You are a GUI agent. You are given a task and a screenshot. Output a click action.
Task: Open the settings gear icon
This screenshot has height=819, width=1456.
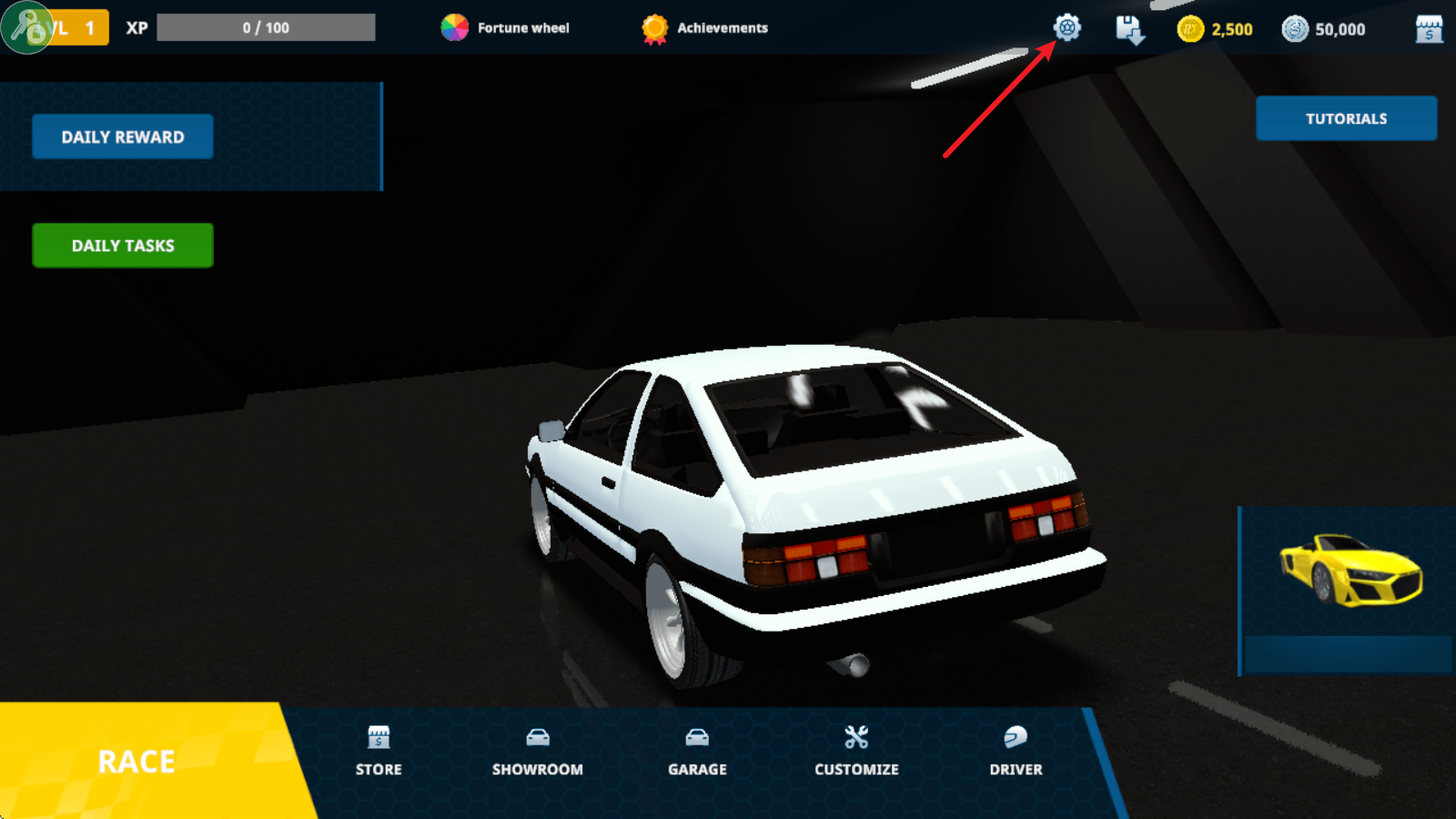[x=1066, y=28]
